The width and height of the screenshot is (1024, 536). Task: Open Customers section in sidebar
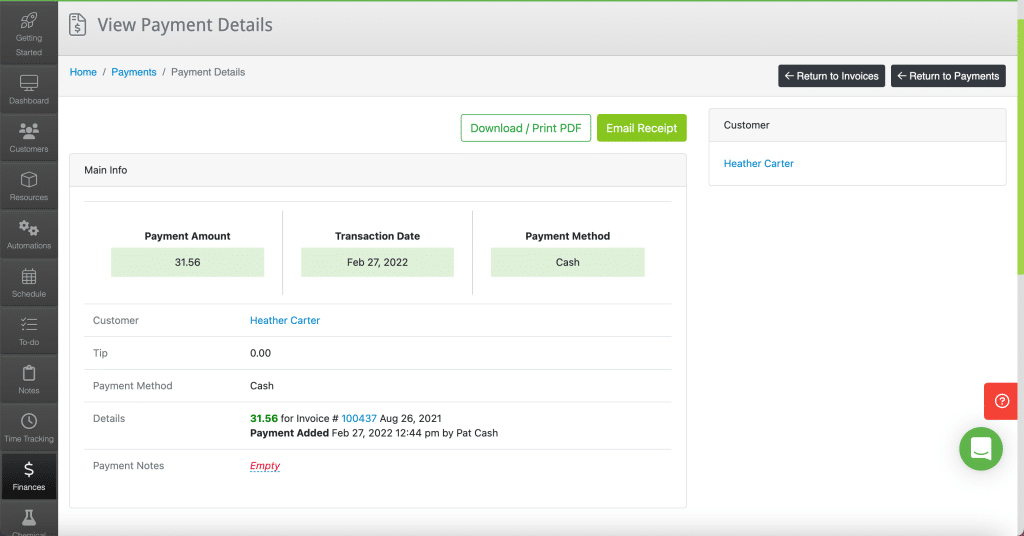(x=29, y=138)
